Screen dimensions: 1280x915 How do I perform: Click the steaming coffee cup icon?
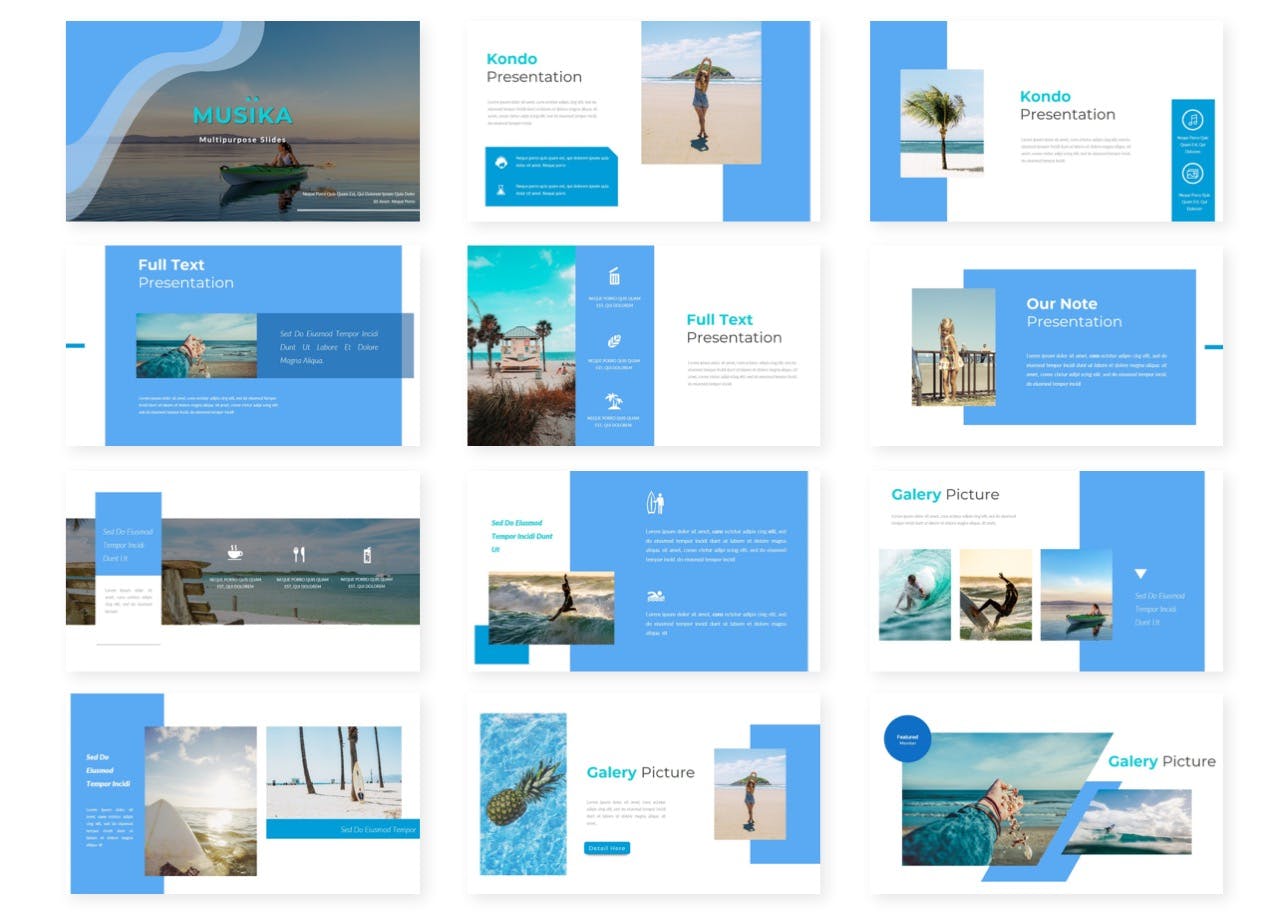pos(234,552)
